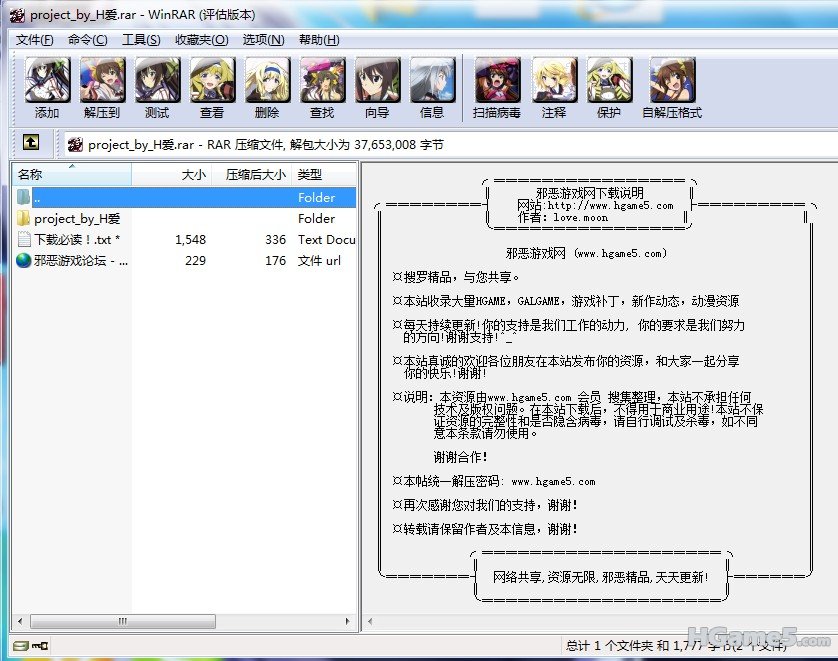Open the 文件(F) menu
The image size is (838, 661).
point(34,40)
